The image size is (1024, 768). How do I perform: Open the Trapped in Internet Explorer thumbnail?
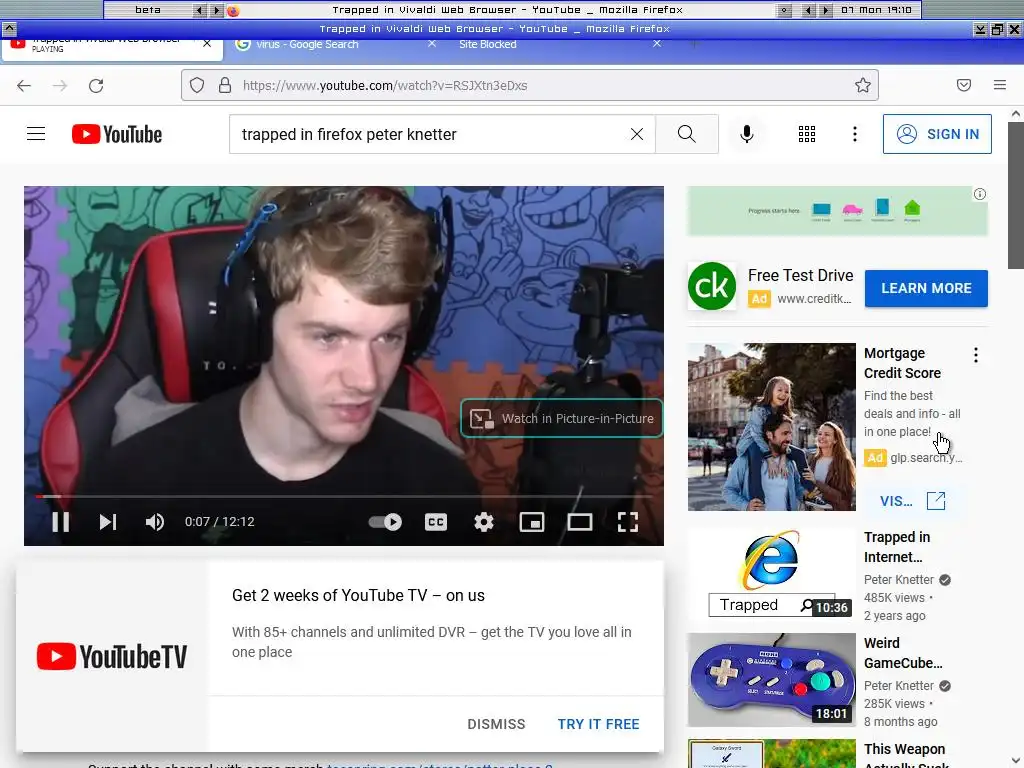pos(771,574)
